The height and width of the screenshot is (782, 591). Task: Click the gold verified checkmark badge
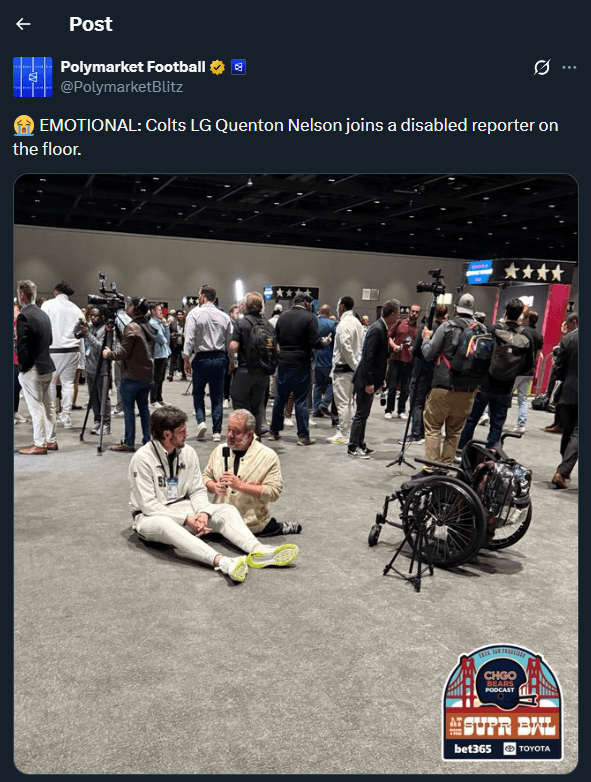pyautogui.click(x=217, y=67)
